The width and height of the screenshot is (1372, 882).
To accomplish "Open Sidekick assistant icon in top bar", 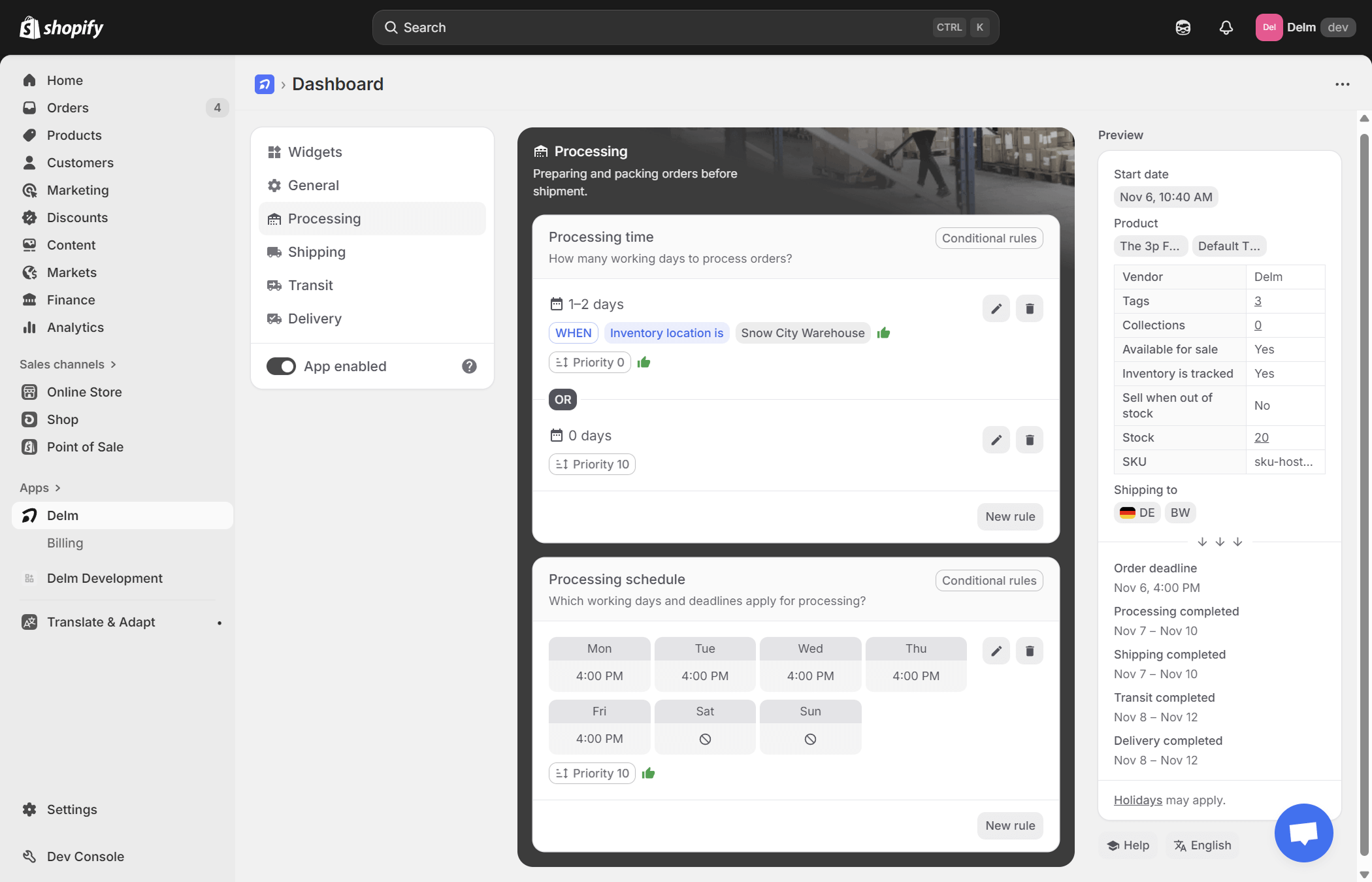I will [1183, 27].
